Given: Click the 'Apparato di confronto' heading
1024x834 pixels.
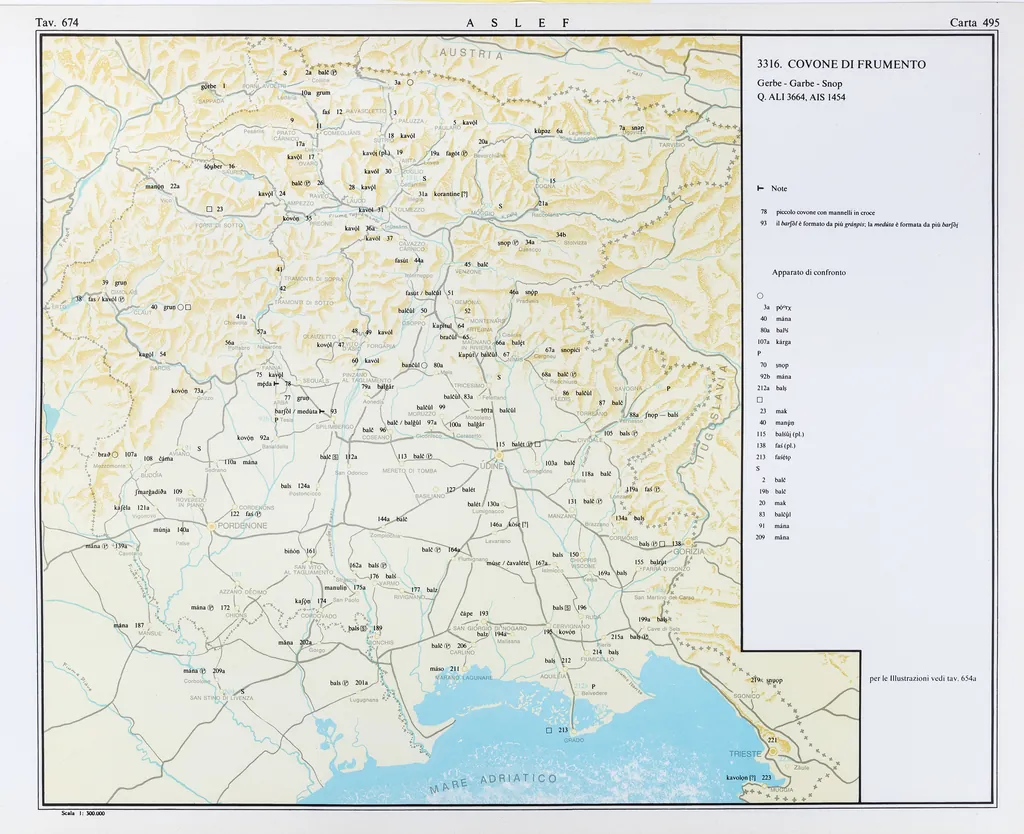Looking at the screenshot, I should point(808,273).
